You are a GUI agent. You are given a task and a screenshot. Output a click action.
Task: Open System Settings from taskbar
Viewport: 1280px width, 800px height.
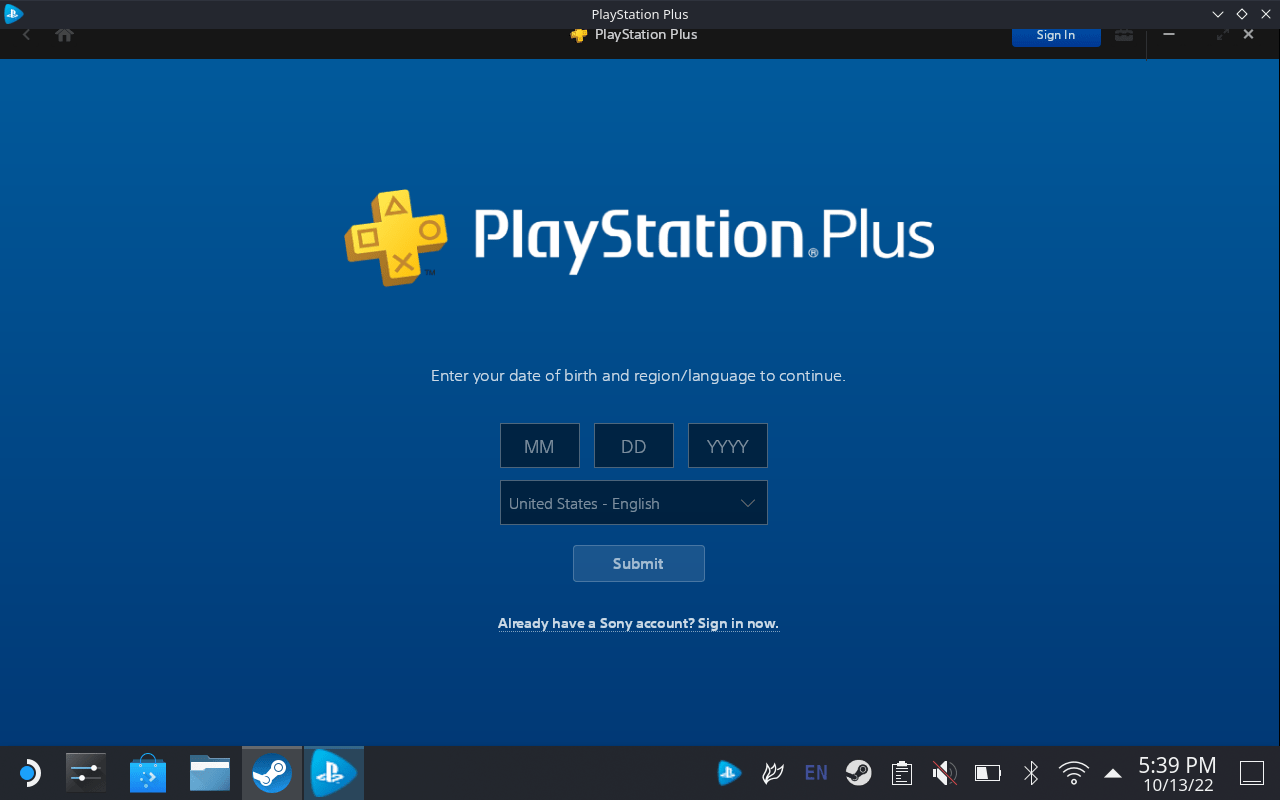85,773
